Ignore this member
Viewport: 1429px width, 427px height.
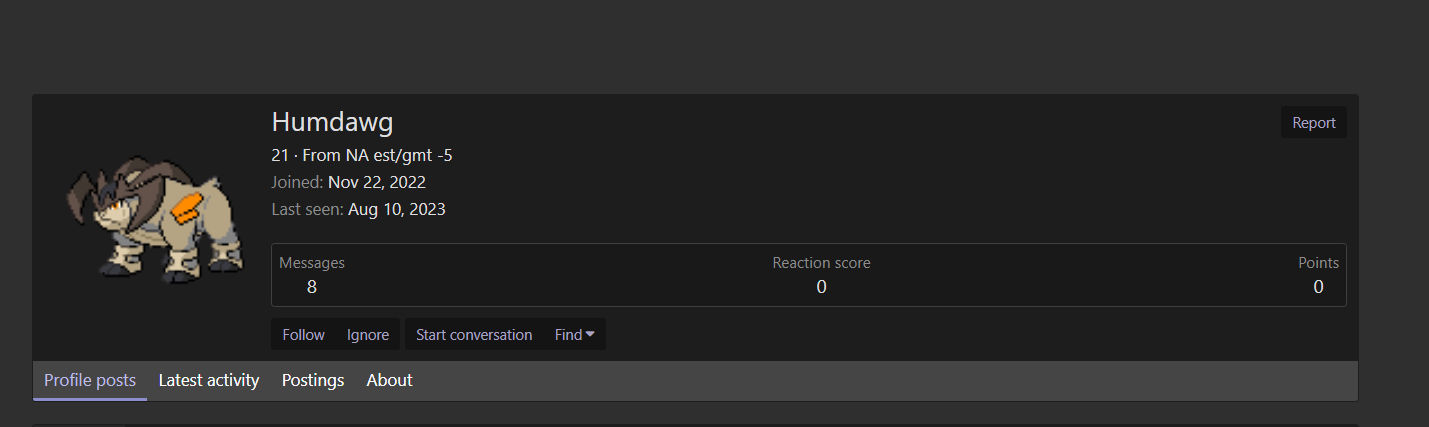click(x=368, y=335)
